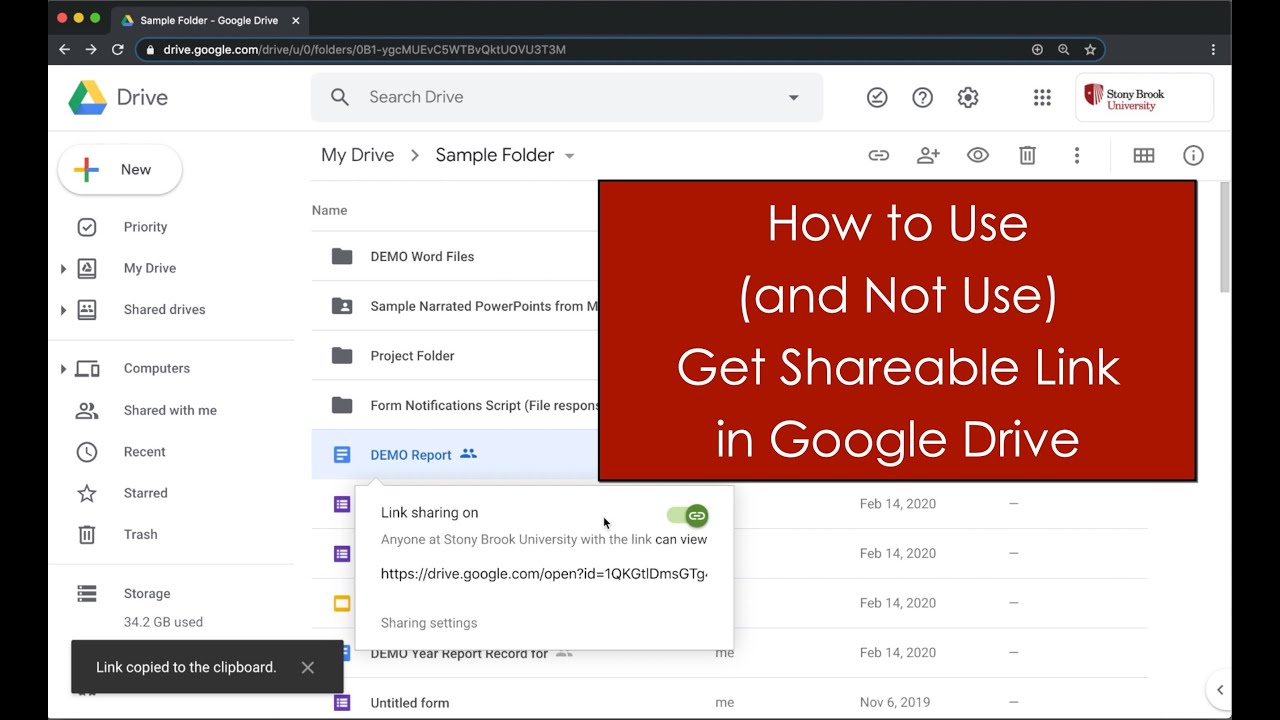Select the Sample Folder - Google Drive tab
The image size is (1280, 720).
[208, 20]
